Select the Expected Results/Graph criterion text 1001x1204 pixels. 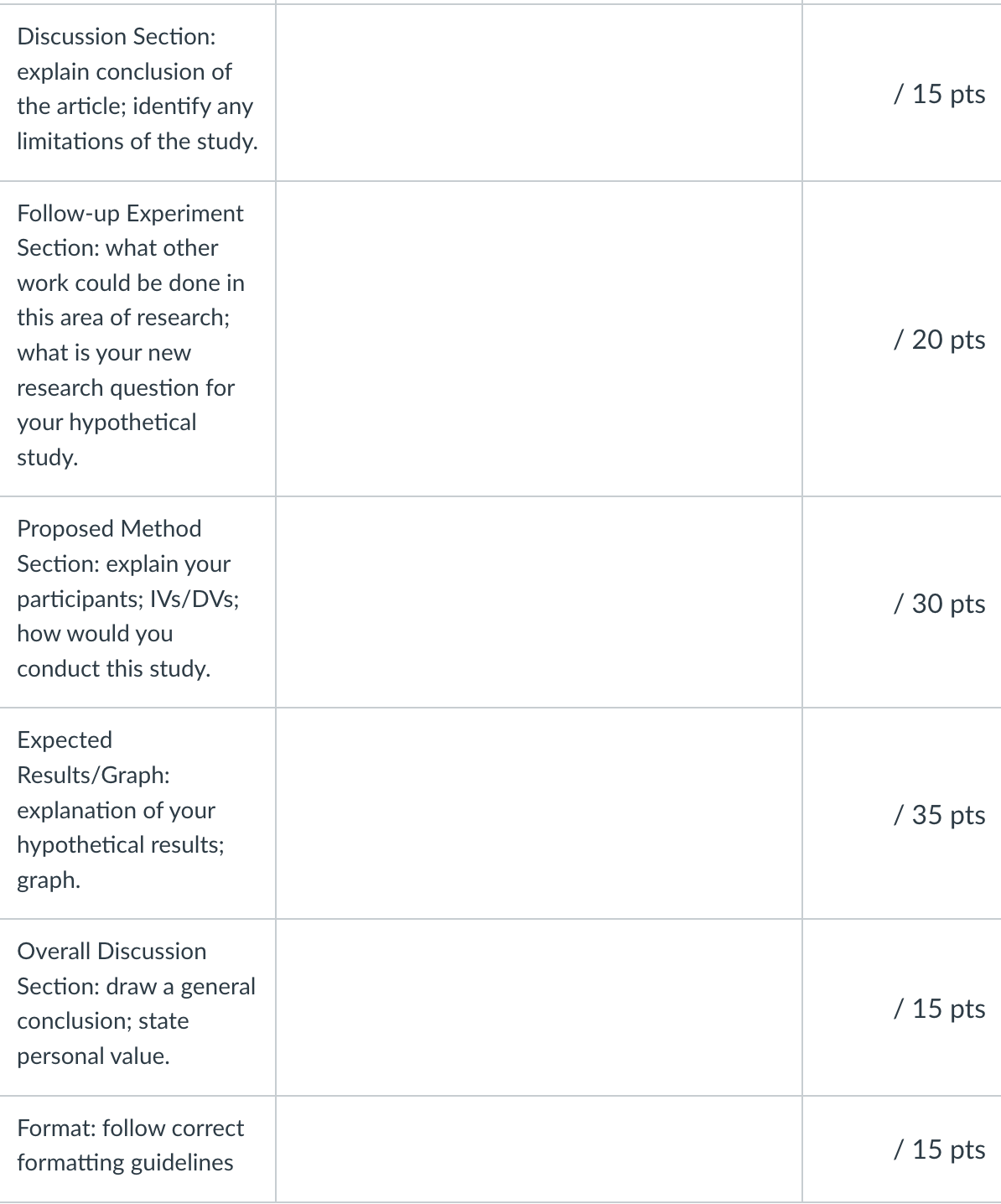pos(121,810)
